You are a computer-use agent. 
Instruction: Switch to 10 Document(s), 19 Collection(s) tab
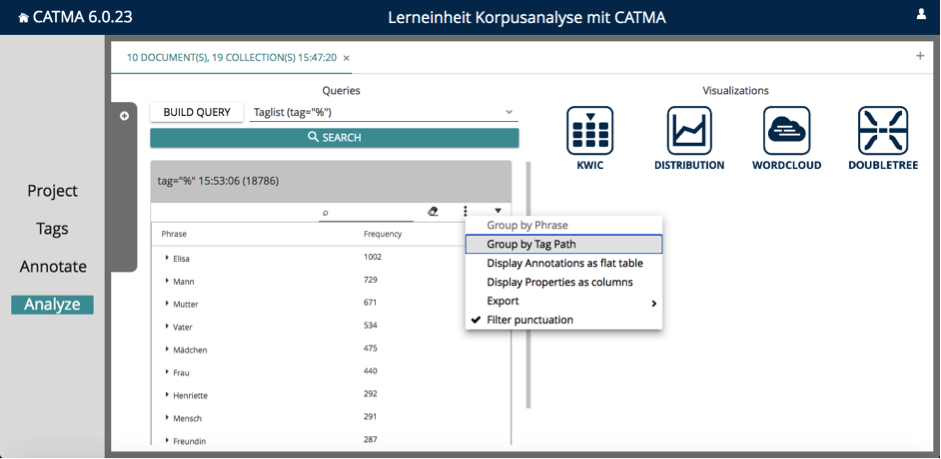(231, 58)
